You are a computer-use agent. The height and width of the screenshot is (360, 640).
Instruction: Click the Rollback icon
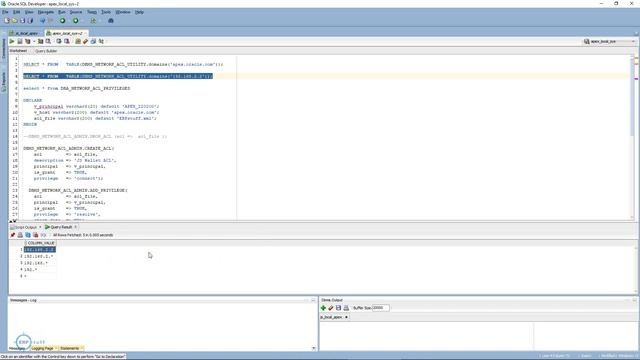point(67,41)
